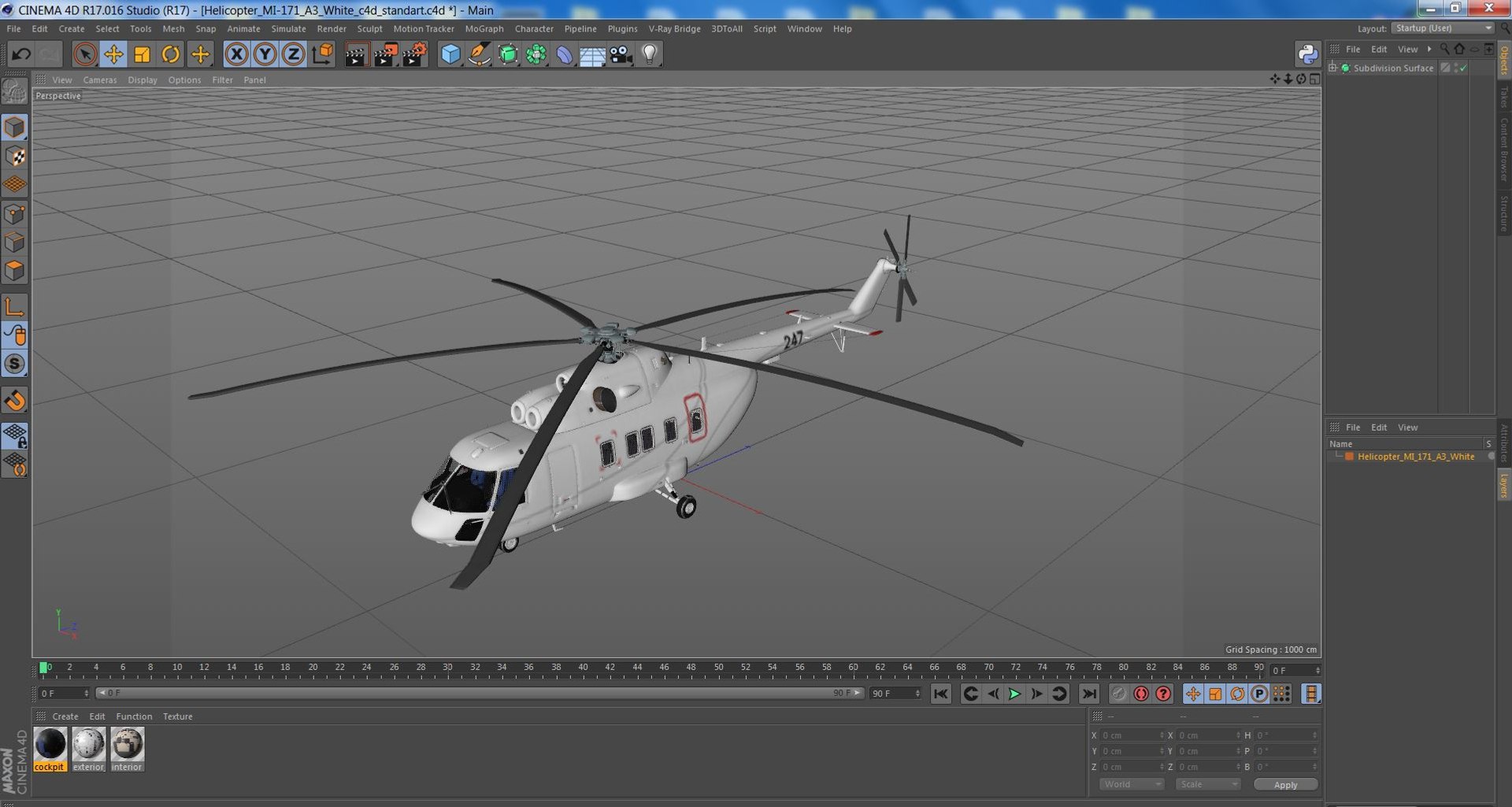Click Record Active Objects button

click(1118, 694)
